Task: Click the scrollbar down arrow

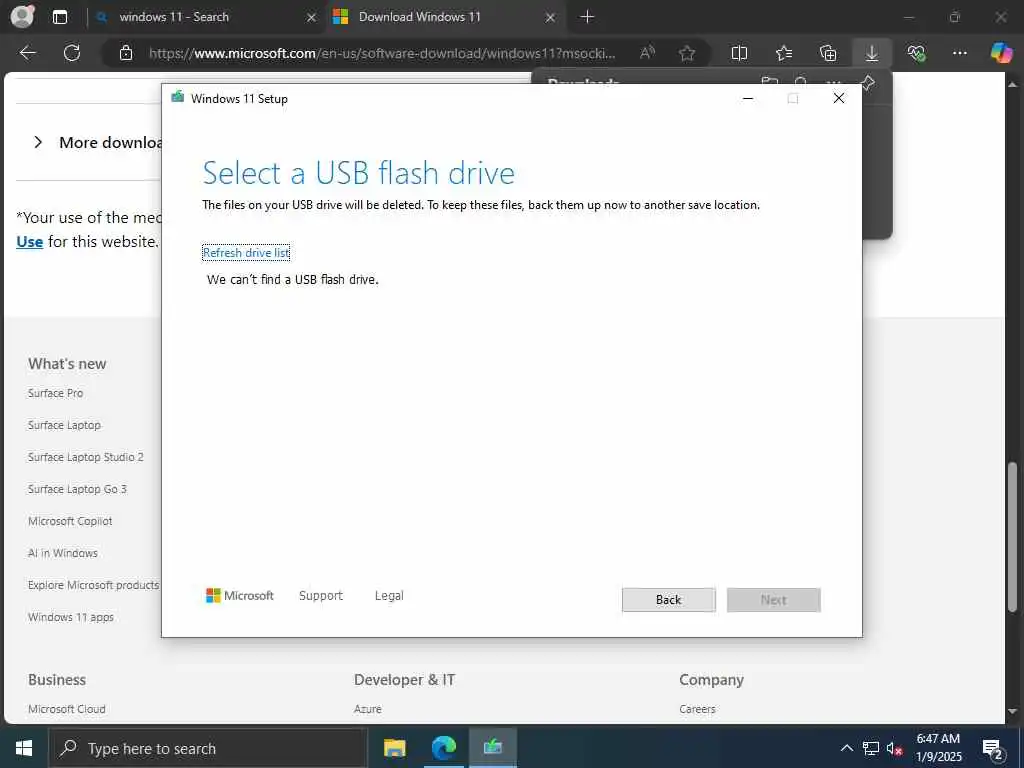Action: pos(1013,711)
